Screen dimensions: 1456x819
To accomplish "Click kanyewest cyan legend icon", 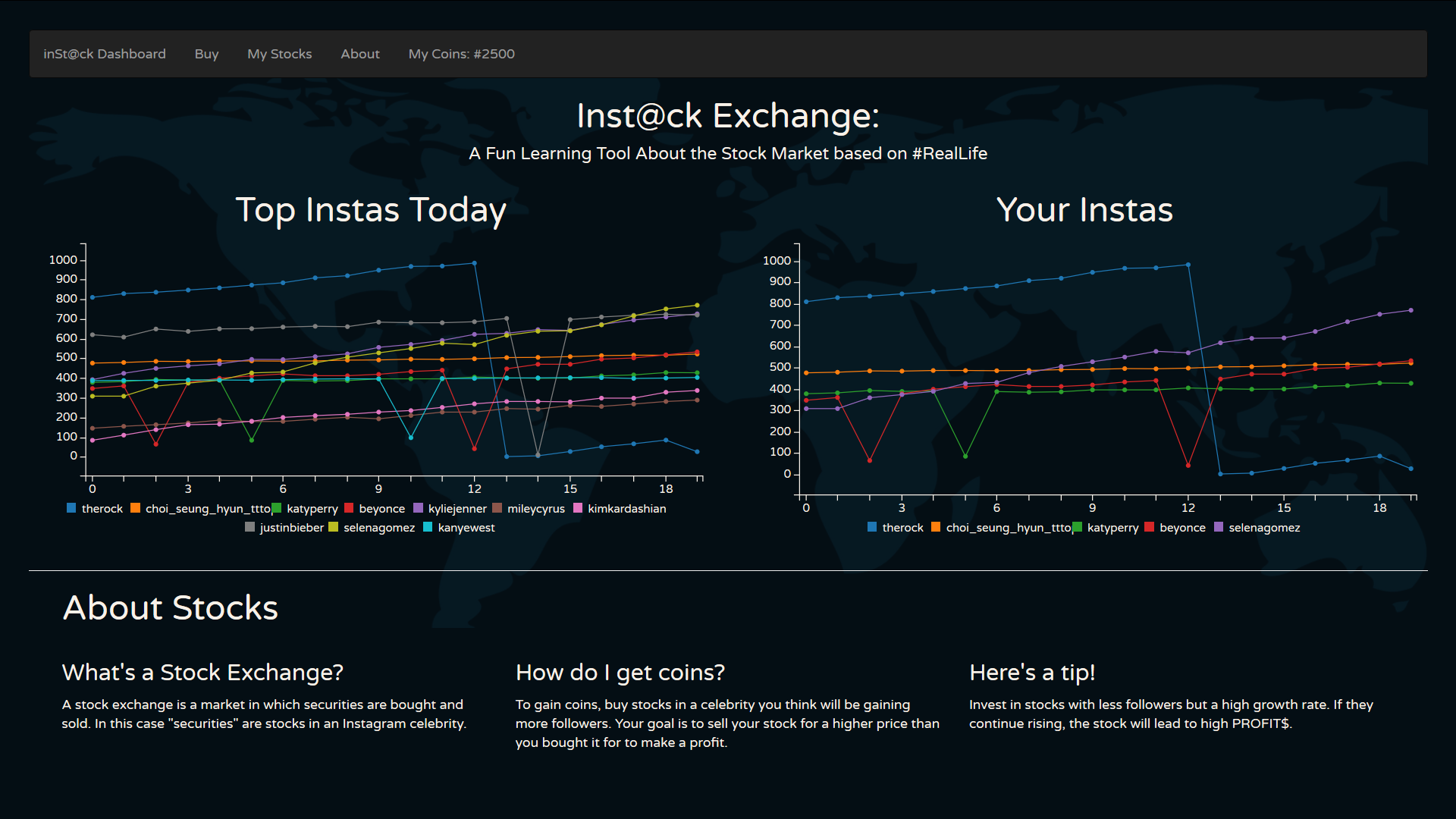I will pos(428,527).
